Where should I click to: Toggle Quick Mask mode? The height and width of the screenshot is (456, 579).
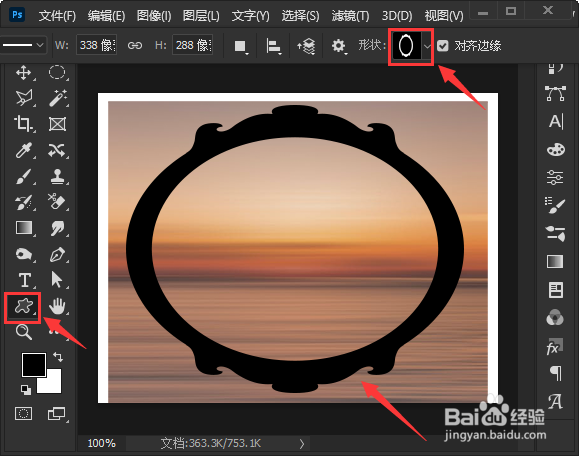(x=23, y=414)
